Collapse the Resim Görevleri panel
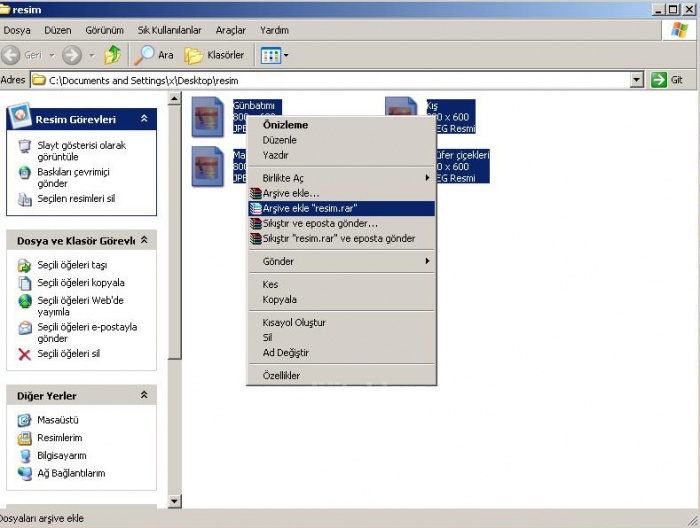This screenshot has width=700, height=528. 144,119
